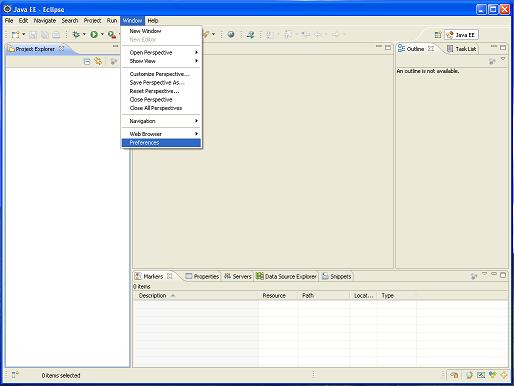Click the green Run button icon
514x386 pixels.
tap(94, 34)
